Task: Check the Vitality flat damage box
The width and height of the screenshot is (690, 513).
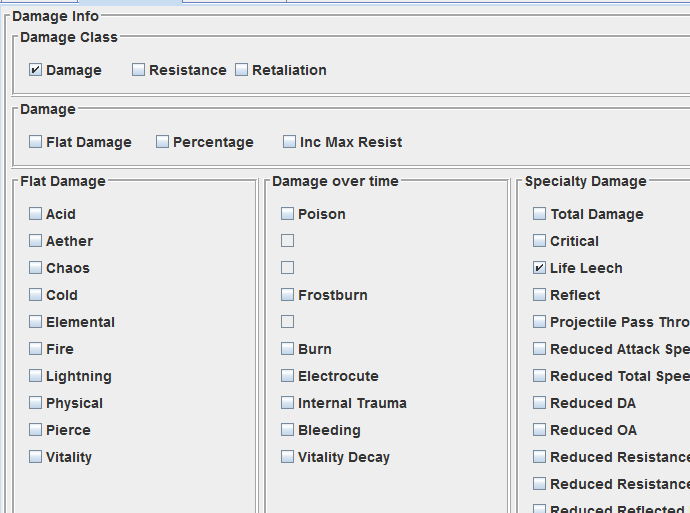Action: (36, 457)
